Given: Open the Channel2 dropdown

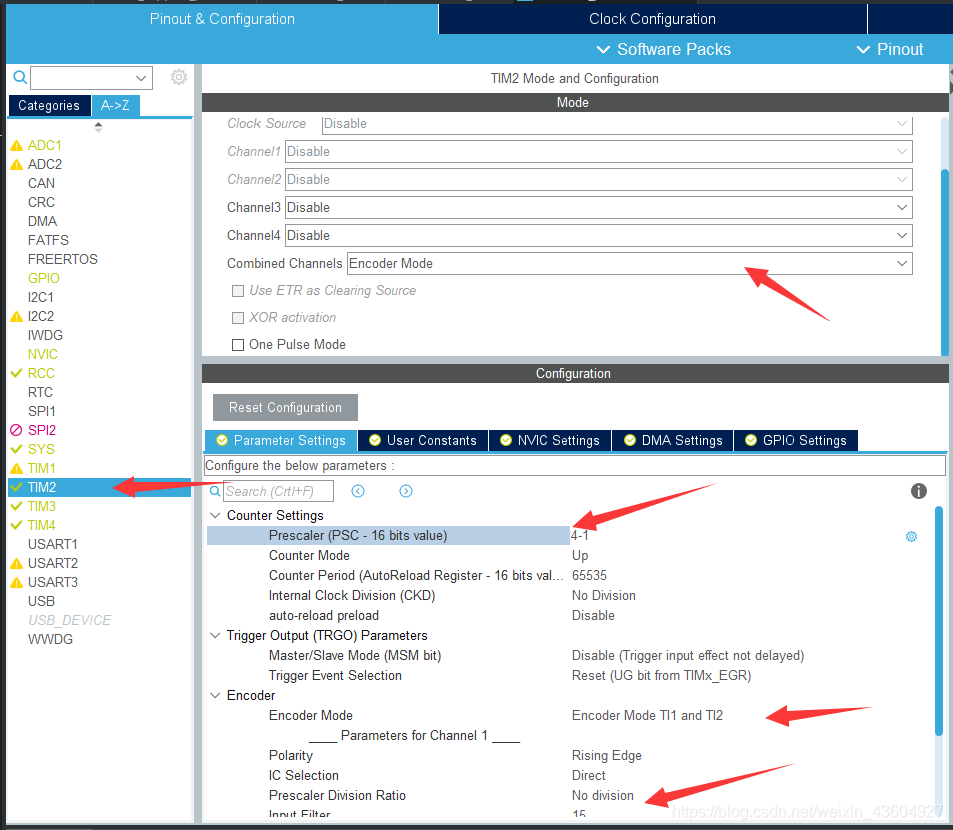Looking at the screenshot, I should coord(599,180).
